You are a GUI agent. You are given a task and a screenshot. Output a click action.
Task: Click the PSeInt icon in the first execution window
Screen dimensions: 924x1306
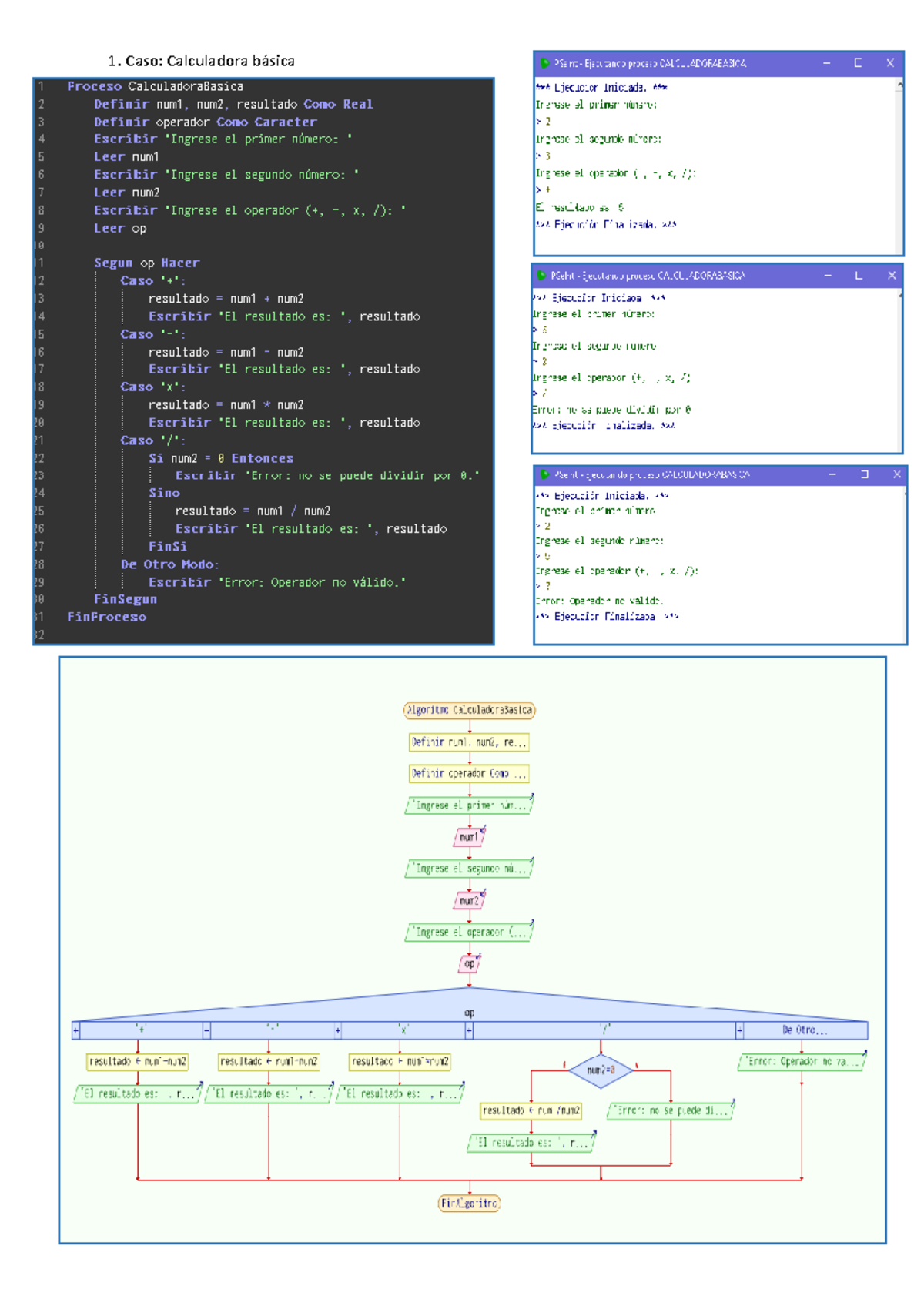(544, 63)
